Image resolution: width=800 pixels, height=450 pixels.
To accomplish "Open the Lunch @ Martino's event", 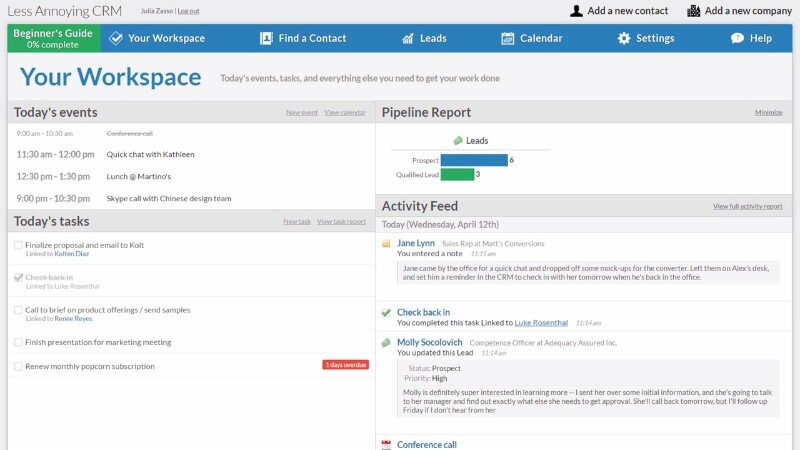I will coord(141,176).
